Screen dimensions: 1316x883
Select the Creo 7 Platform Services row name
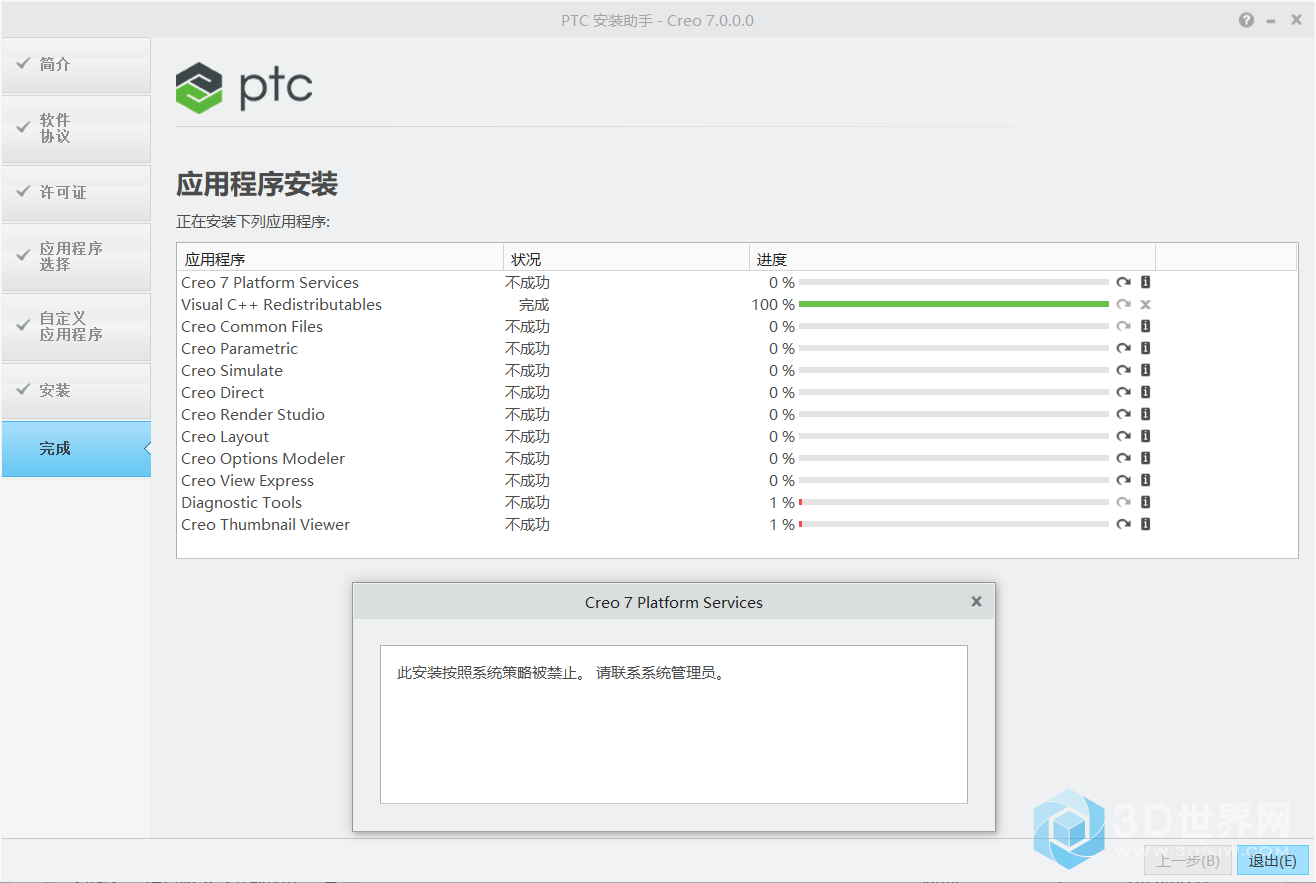270,283
